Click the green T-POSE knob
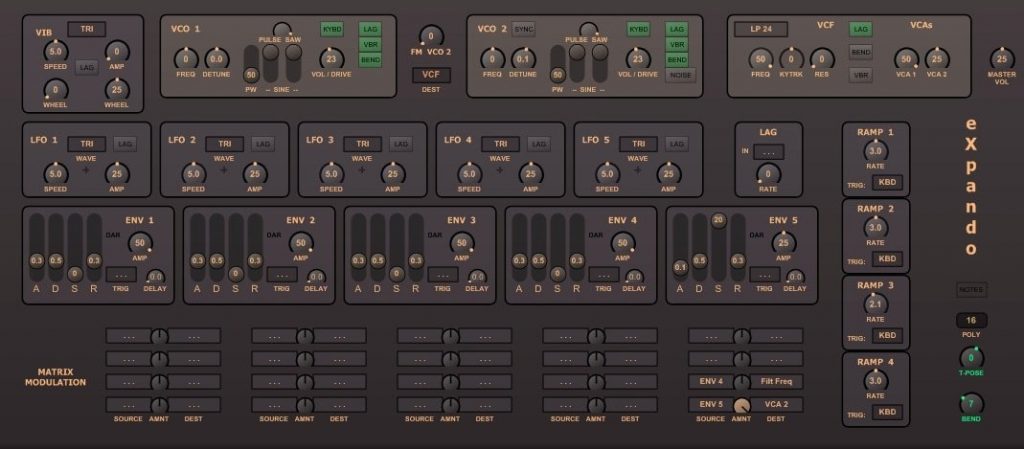Viewport: 1024px width, 449px height. pos(971,358)
